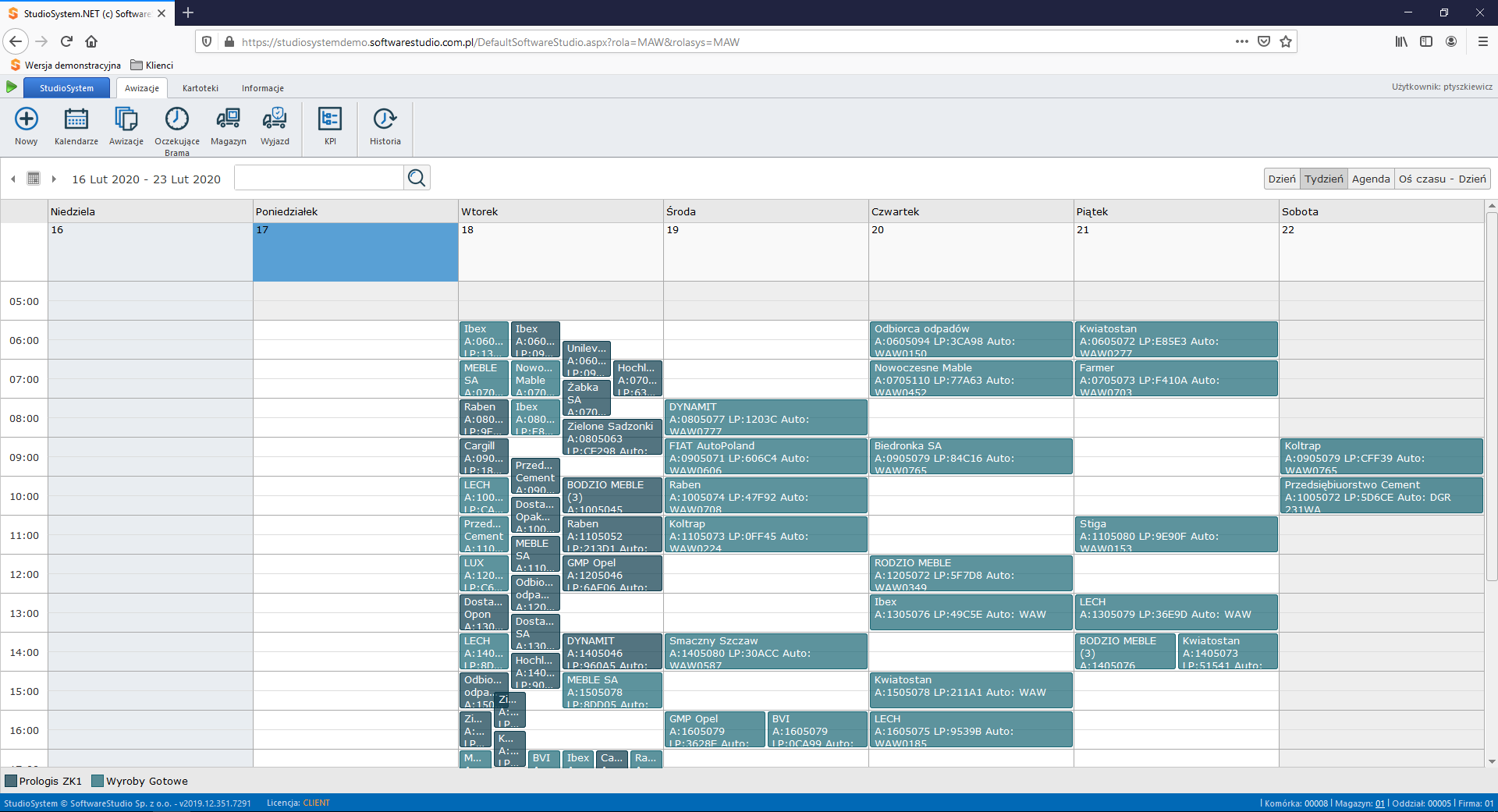Open Zielone Sadzonki appointment Tuesday
Viewport: 1498px width, 812px height.
click(612, 437)
